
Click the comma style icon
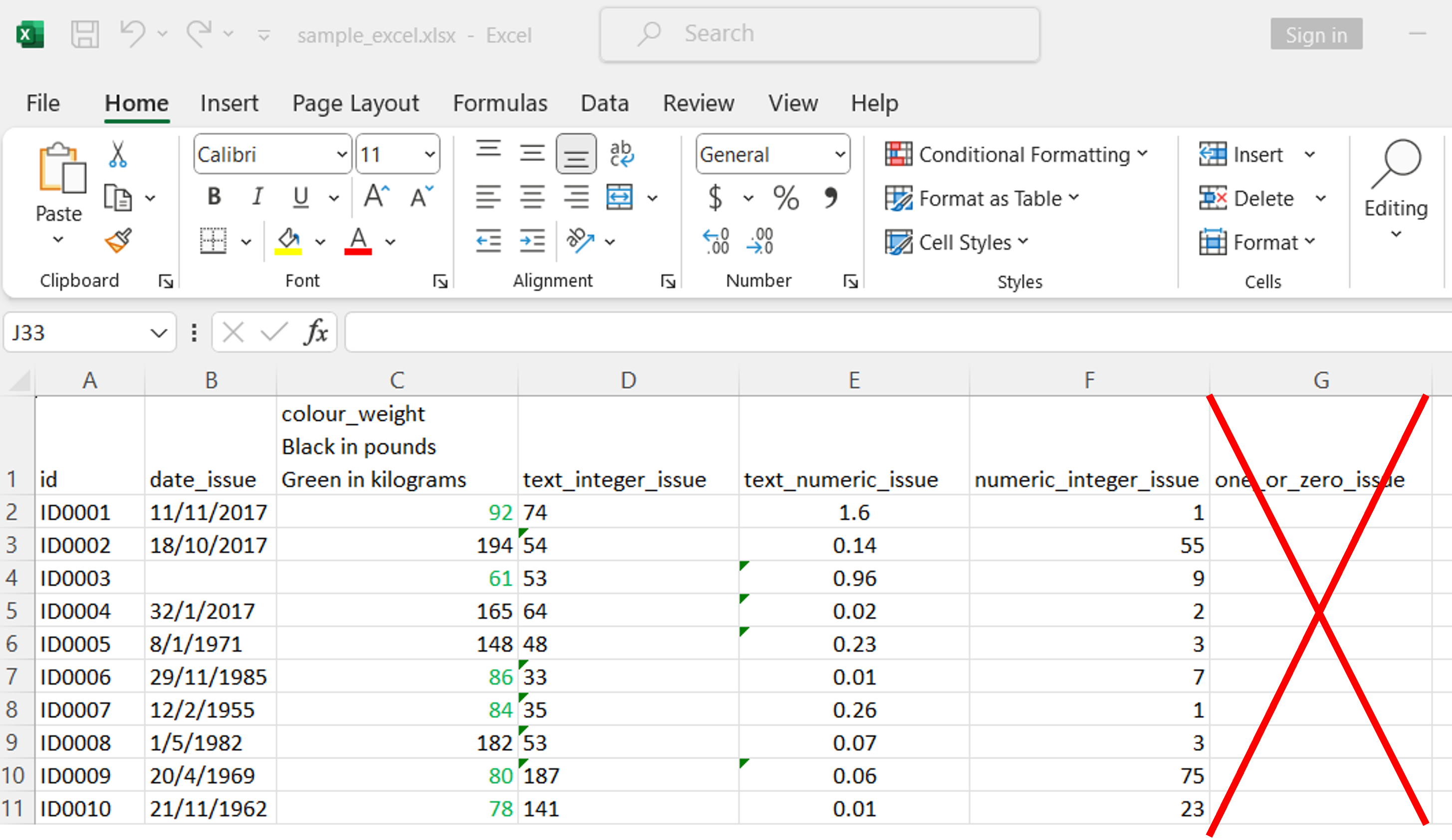pos(831,198)
